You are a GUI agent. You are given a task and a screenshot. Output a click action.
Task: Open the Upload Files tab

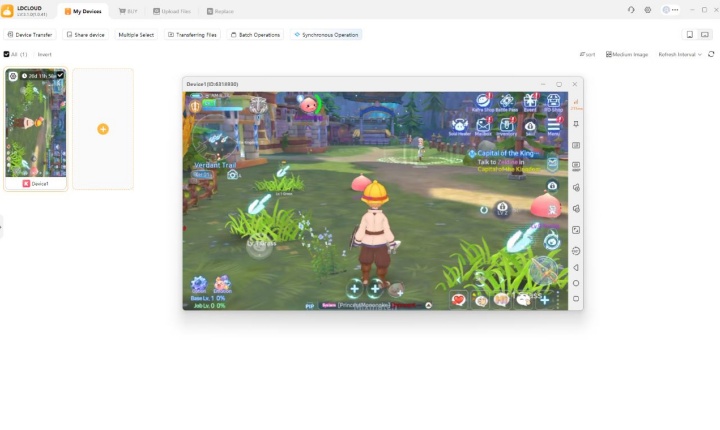pyautogui.click(x=172, y=11)
